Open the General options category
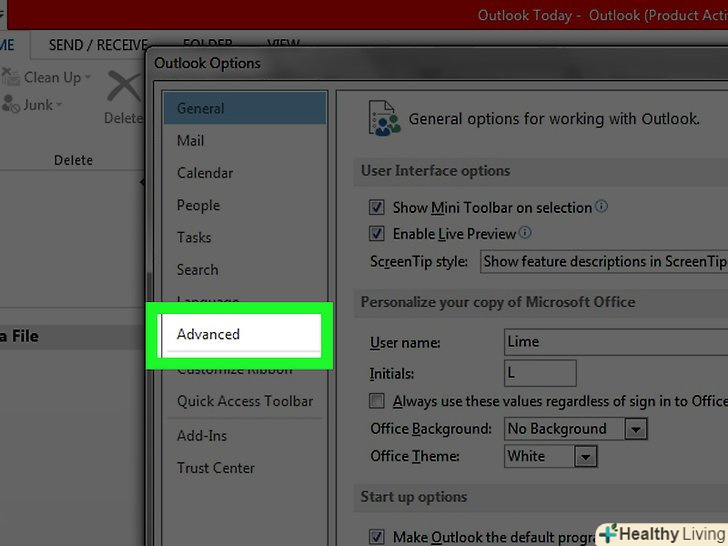This screenshot has height=546, width=728. pos(245,108)
